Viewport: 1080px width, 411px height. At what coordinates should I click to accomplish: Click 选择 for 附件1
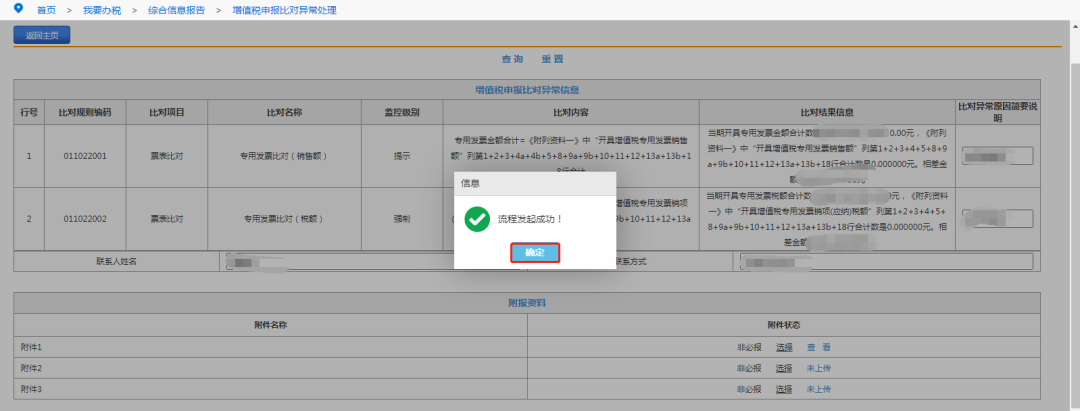784,347
